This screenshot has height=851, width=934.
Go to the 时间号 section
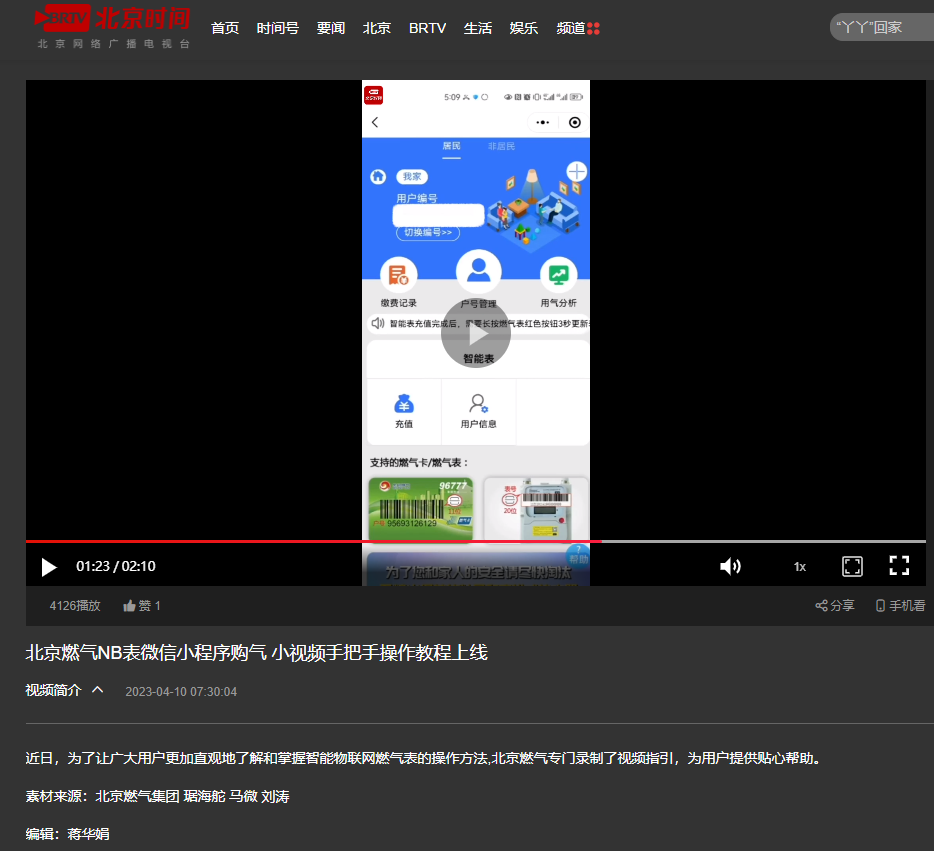click(x=278, y=28)
